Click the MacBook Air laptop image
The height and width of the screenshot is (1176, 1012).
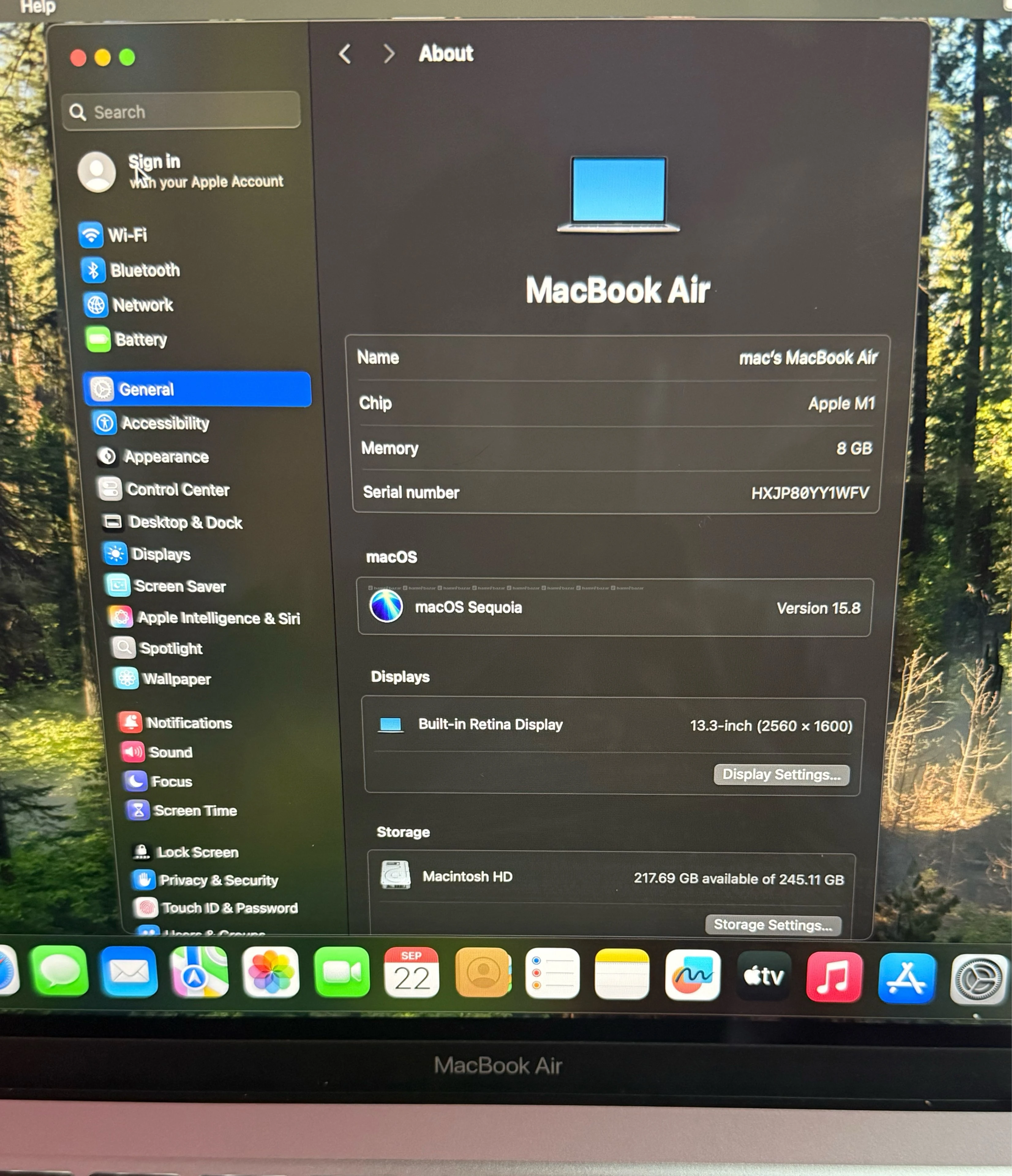click(x=618, y=195)
